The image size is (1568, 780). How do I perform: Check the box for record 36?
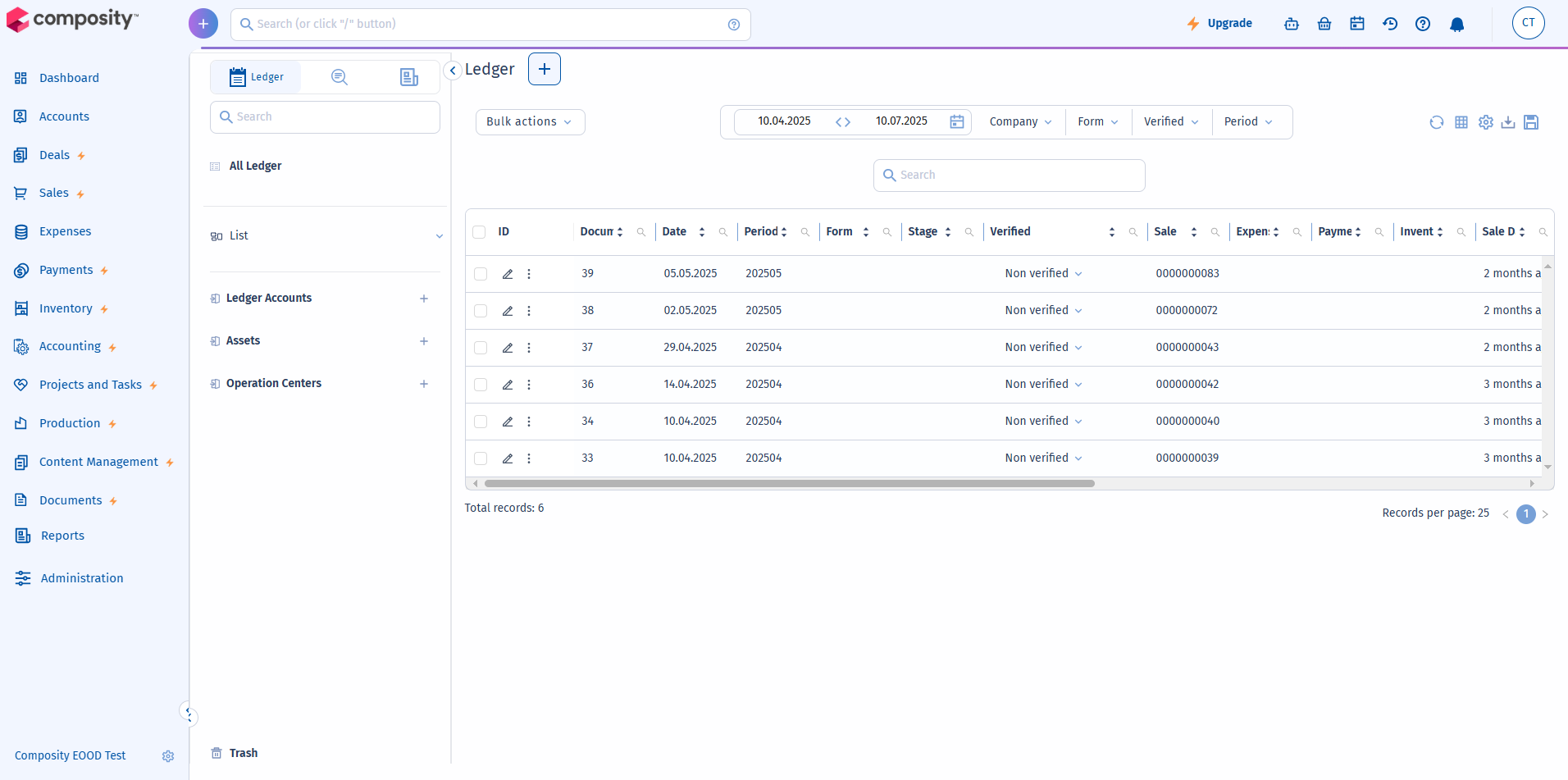[481, 385]
